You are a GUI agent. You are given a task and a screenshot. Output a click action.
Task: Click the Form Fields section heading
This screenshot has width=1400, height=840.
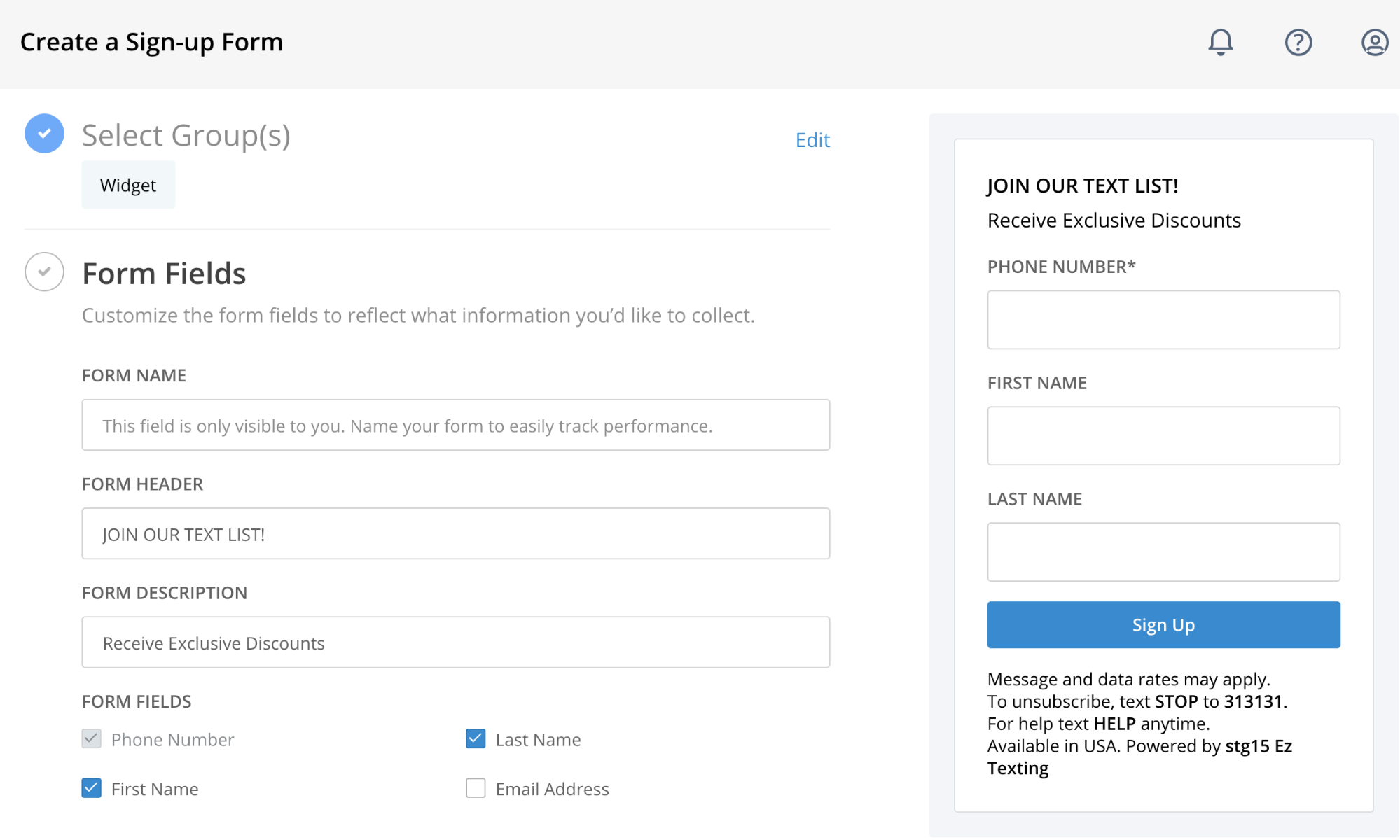[164, 274]
